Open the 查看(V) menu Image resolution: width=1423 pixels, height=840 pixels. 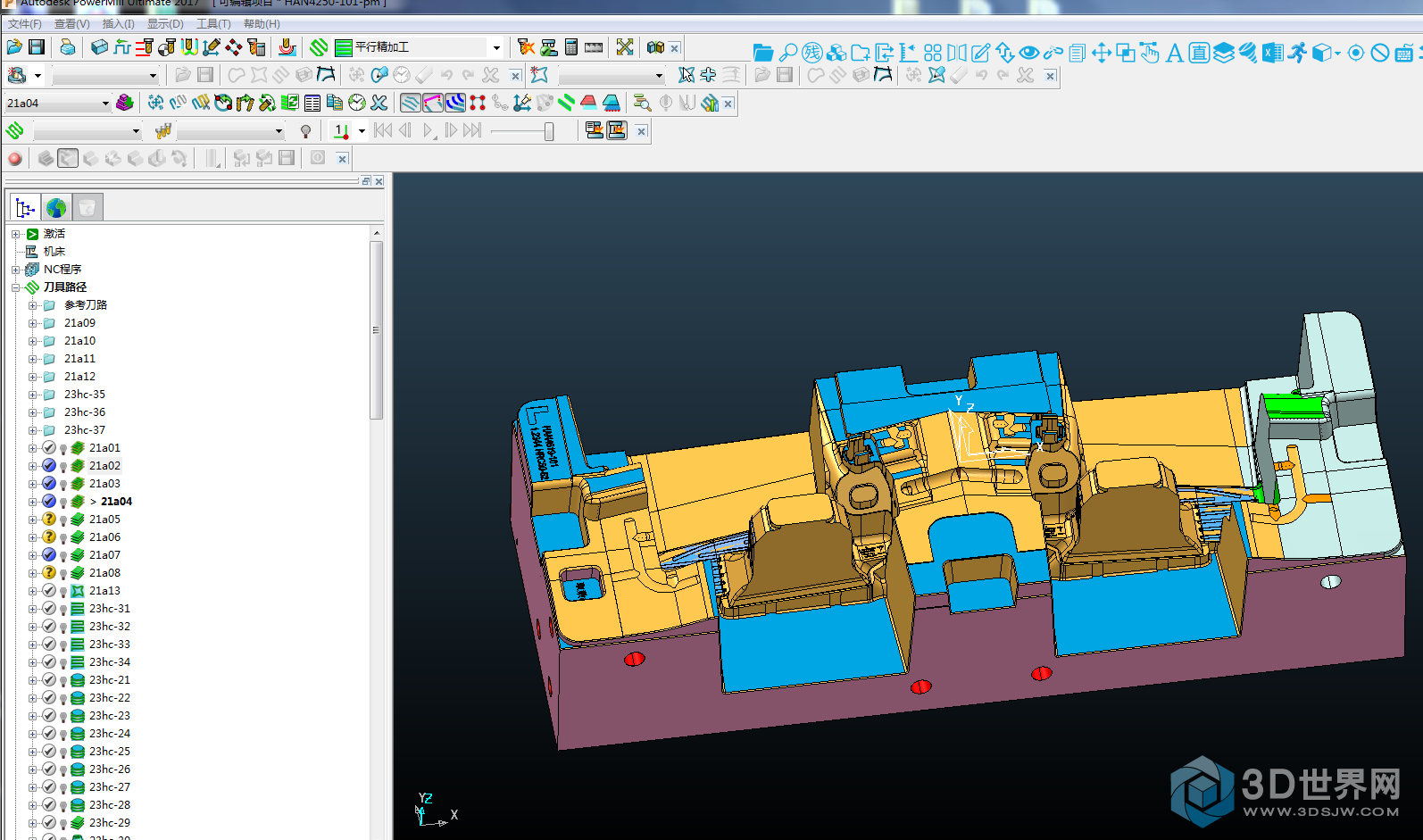[72, 24]
